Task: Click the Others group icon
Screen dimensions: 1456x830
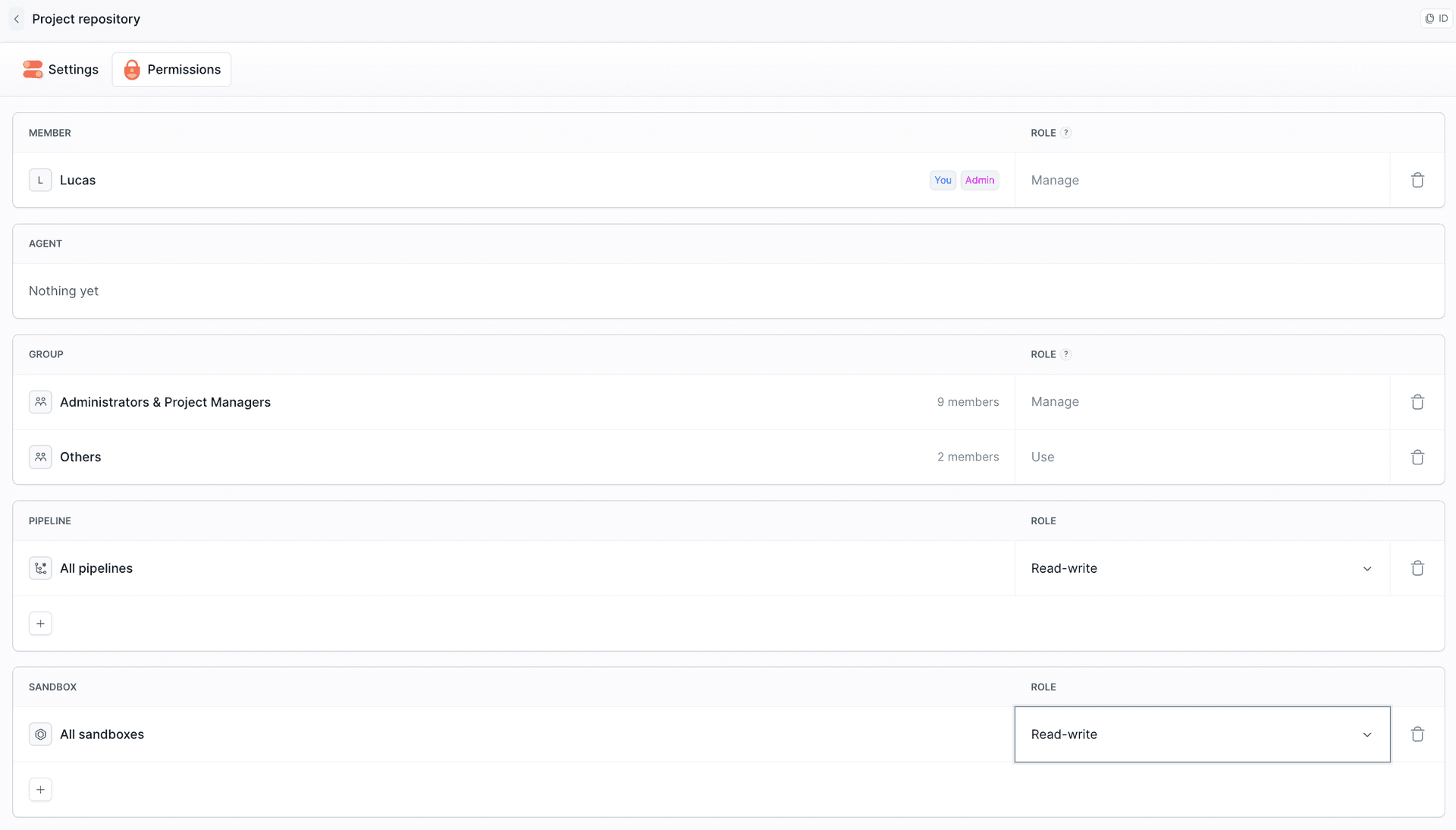Action: coord(40,457)
